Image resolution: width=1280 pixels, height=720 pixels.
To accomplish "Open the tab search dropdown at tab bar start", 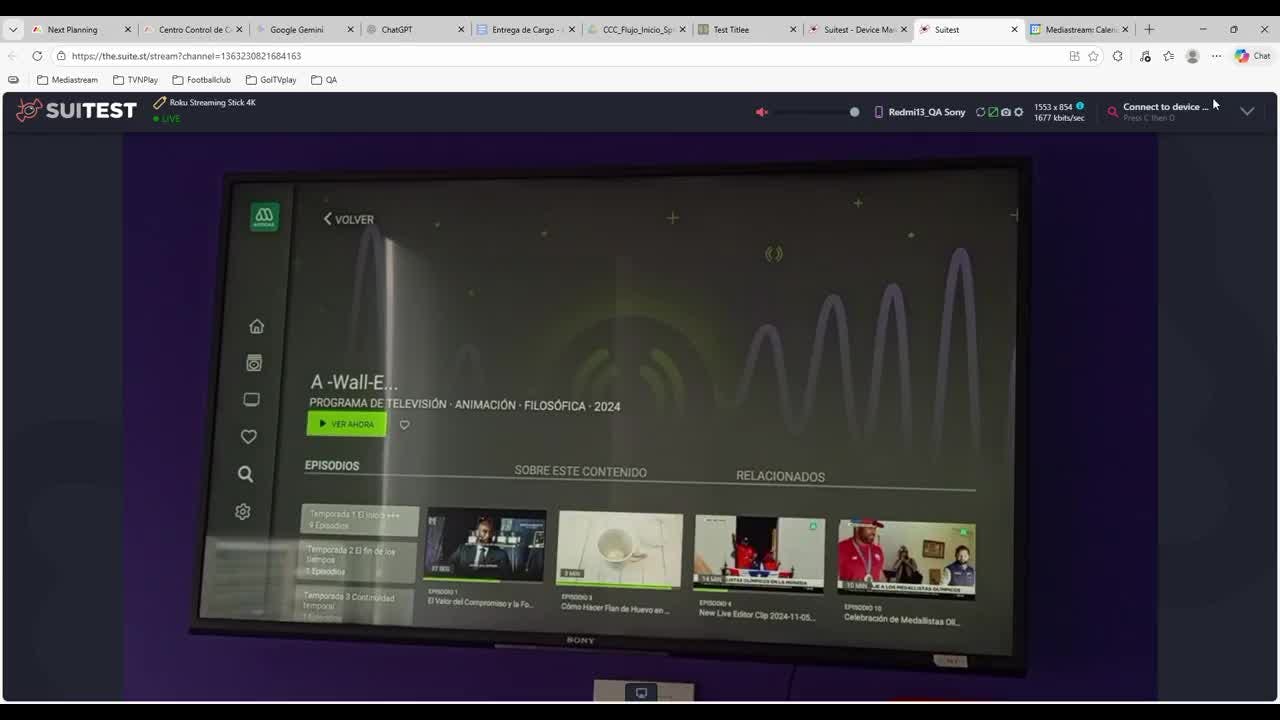I will pyautogui.click(x=13, y=30).
